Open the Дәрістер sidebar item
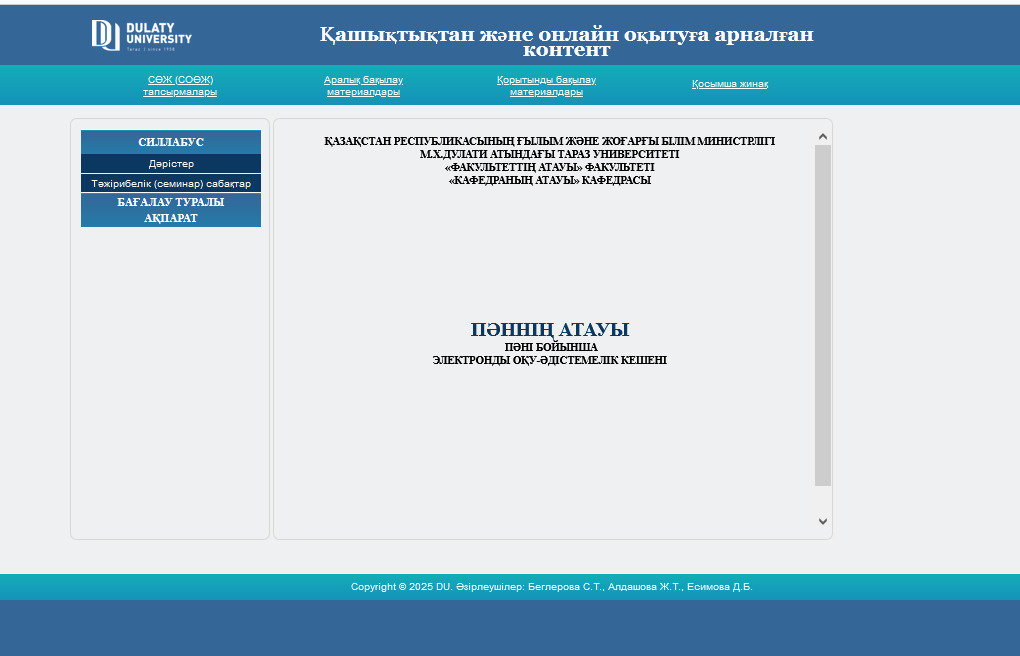This screenshot has width=1020, height=656. pyautogui.click(x=171, y=164)
